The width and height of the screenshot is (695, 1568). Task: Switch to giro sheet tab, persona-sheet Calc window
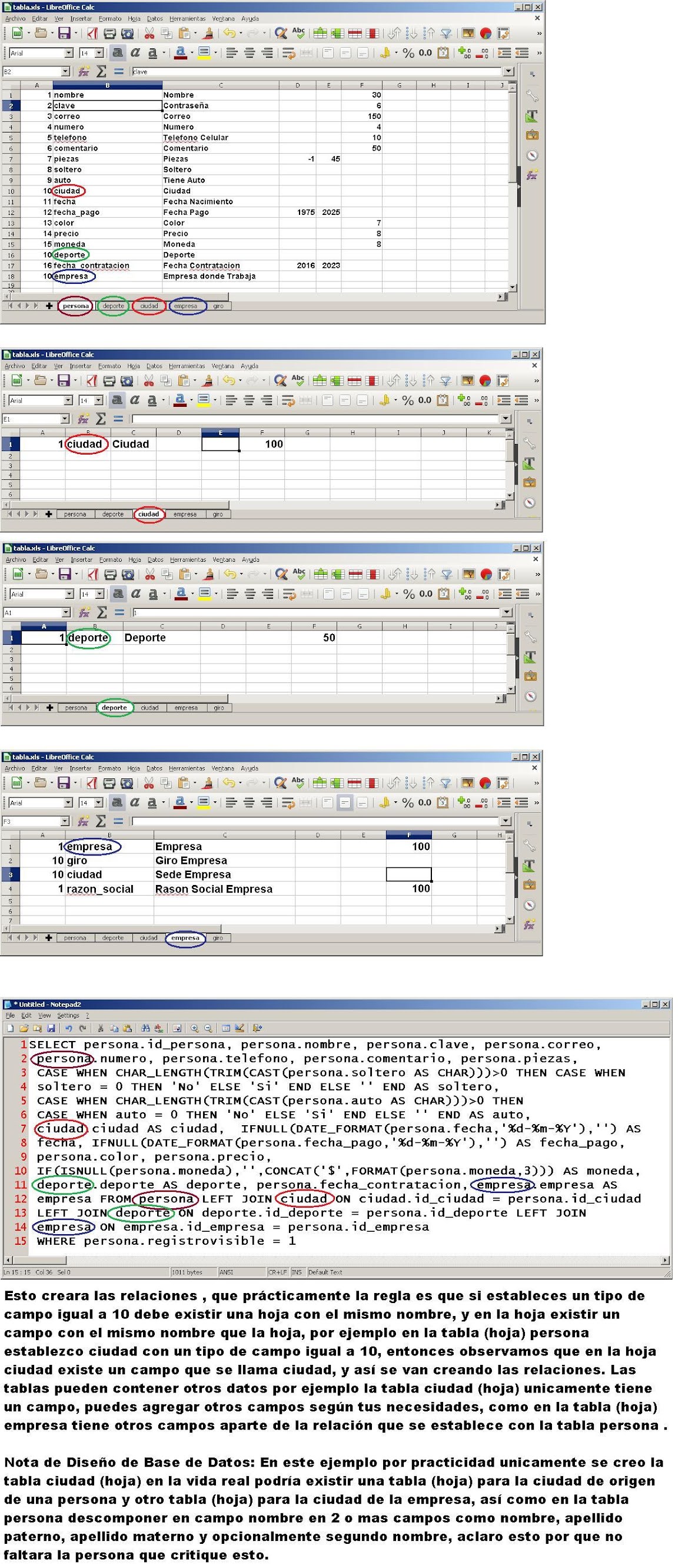(x=218, y=306)
